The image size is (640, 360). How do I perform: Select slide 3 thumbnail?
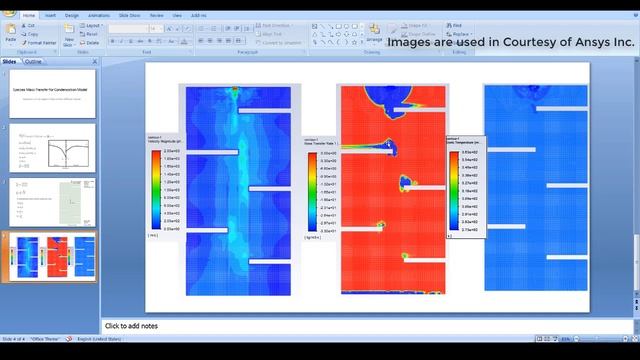pyautogui.click(x=52, y=202)
